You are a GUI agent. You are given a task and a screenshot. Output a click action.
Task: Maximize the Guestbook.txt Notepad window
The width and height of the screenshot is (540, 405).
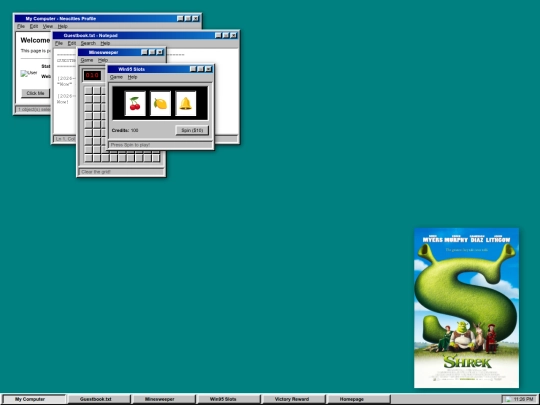click(226, 35)
